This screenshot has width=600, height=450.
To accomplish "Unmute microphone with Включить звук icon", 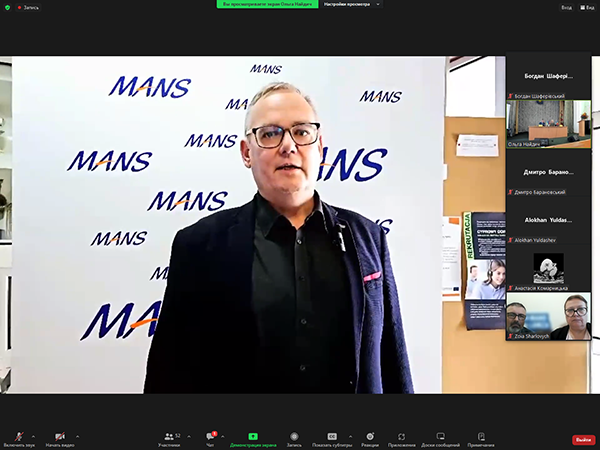I will (19, 439).
